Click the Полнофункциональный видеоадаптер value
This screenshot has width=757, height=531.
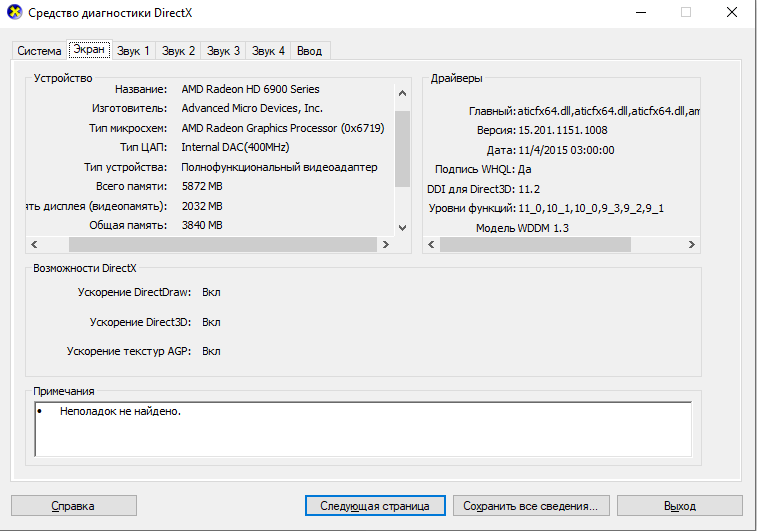tap(280, 168)
